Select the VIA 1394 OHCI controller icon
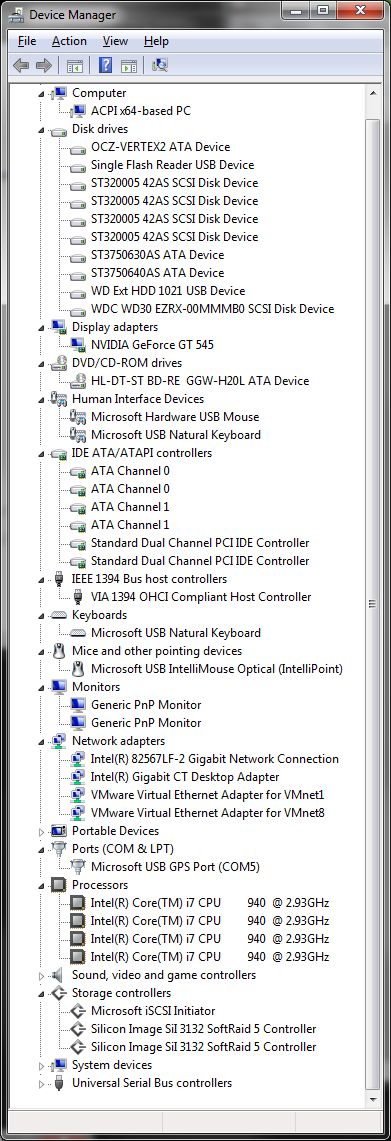 [79, 597]
